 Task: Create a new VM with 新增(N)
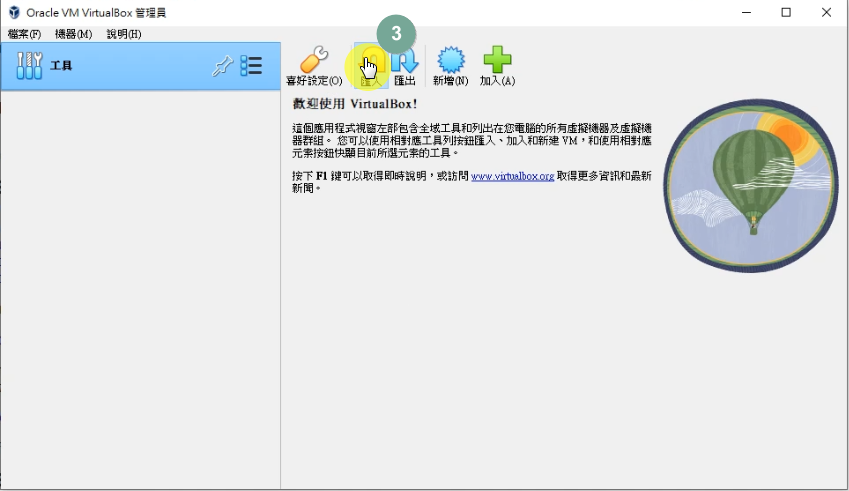(450, 66)
